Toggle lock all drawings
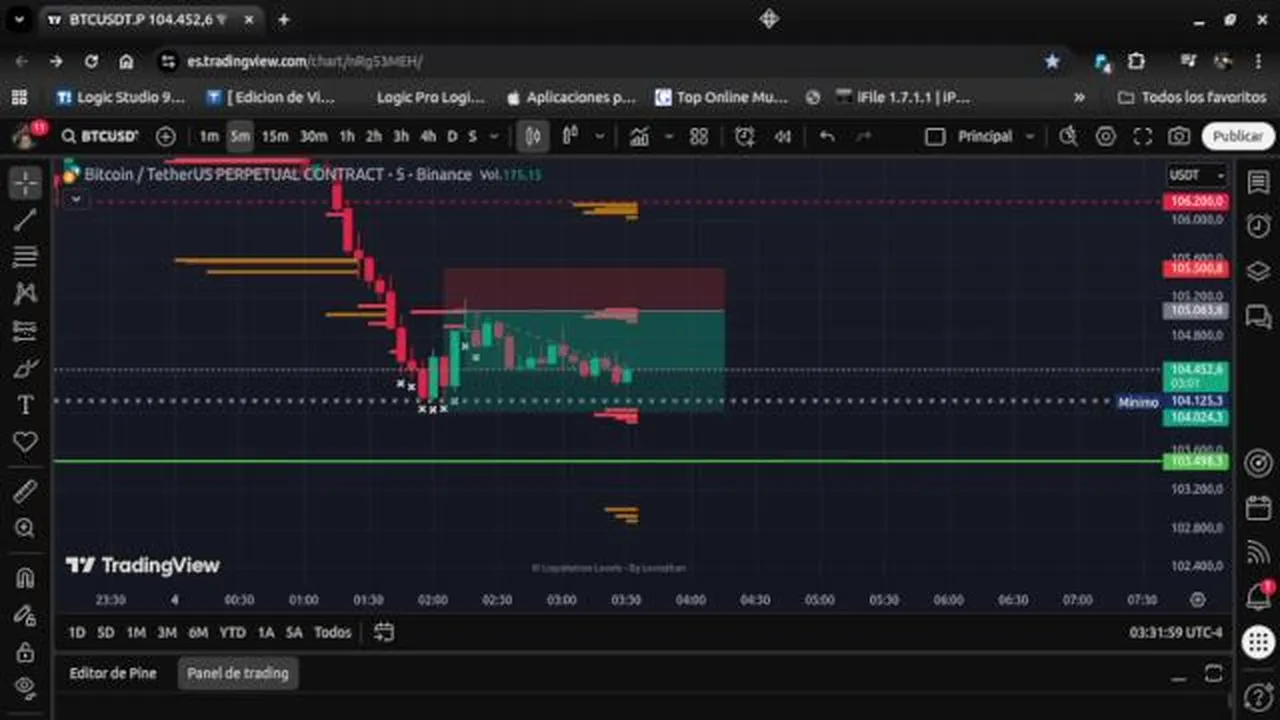 click(25, 652)
